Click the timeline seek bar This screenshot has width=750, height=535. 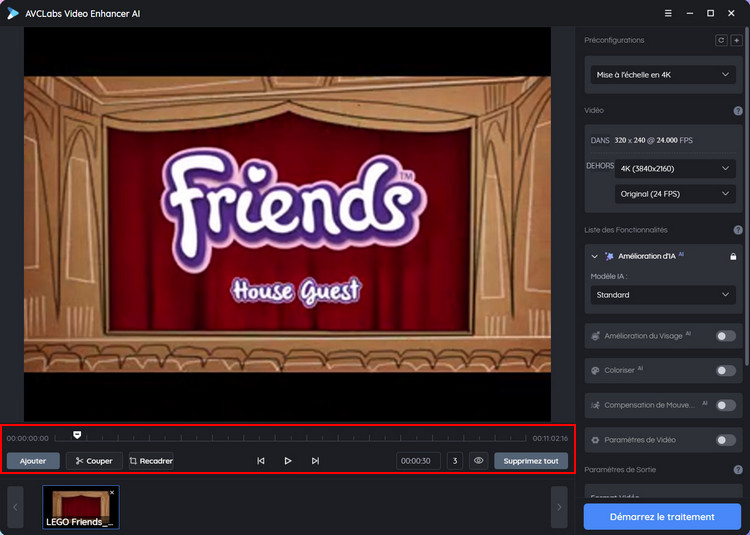coord(290,438)
